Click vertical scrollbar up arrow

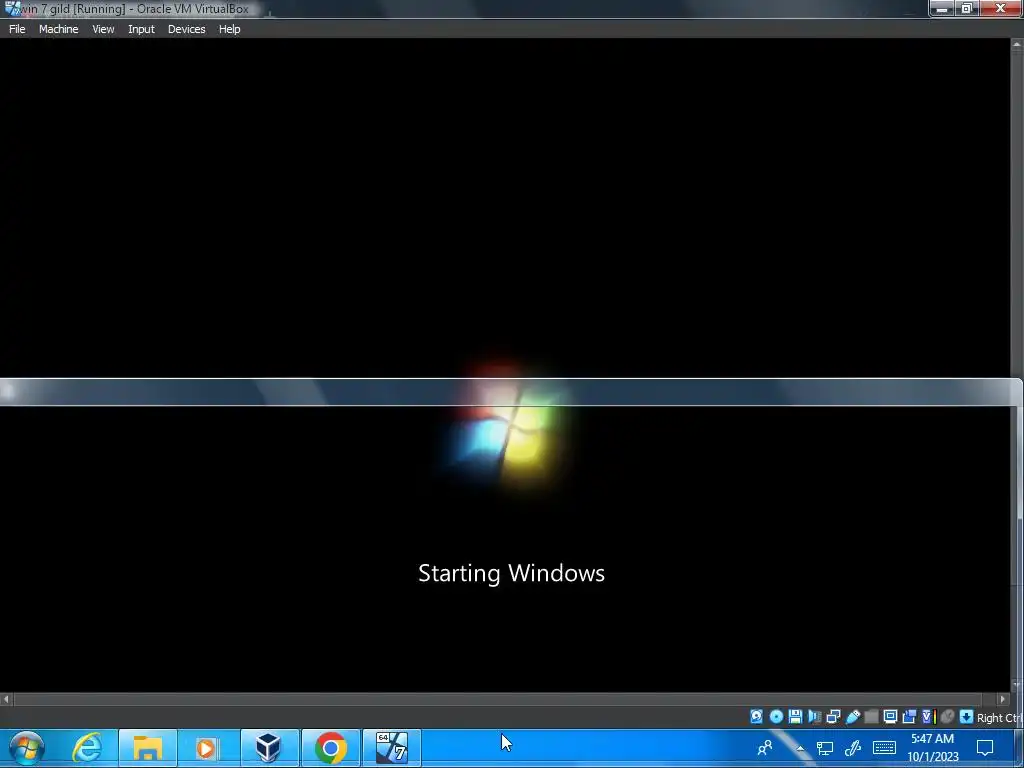(x=1017, y=44)
